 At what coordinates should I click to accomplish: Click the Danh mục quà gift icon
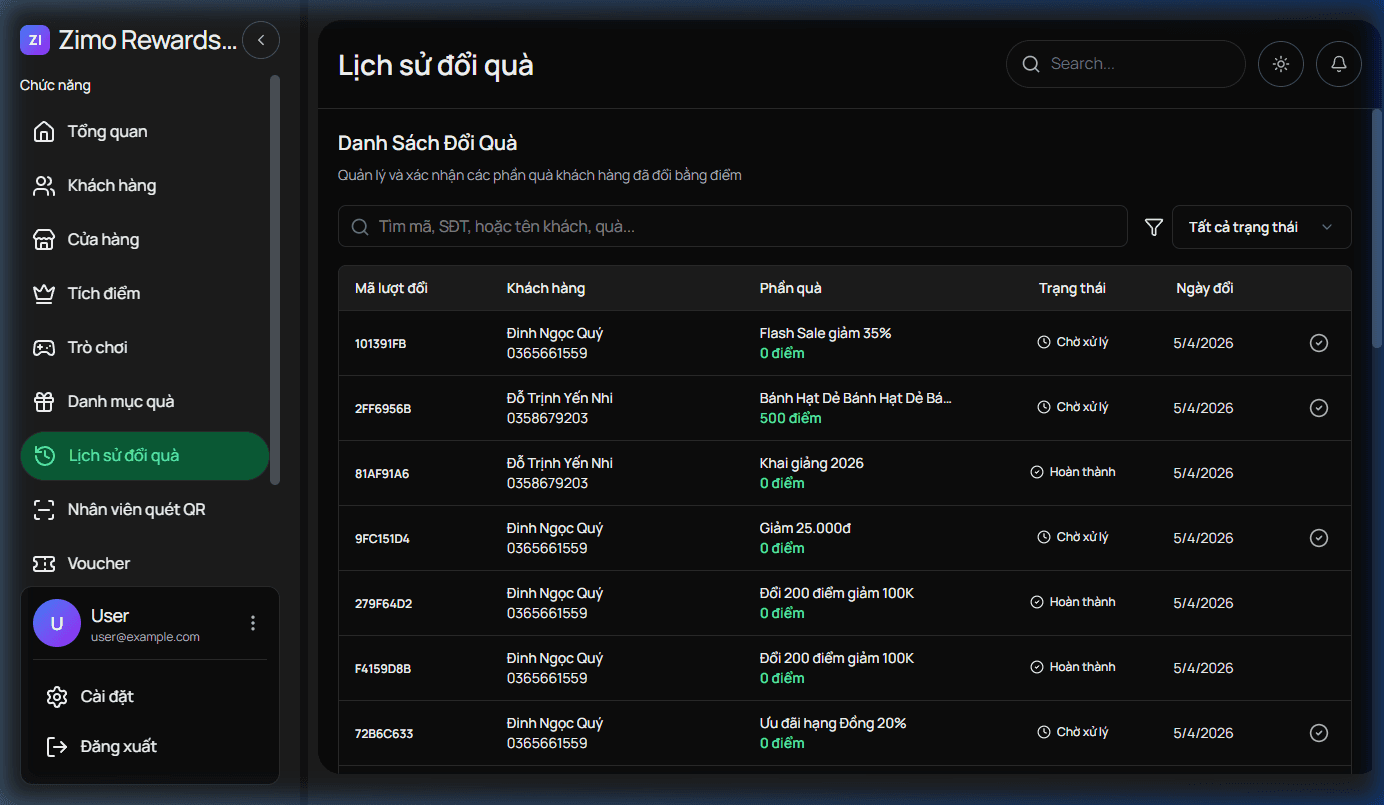44,402
